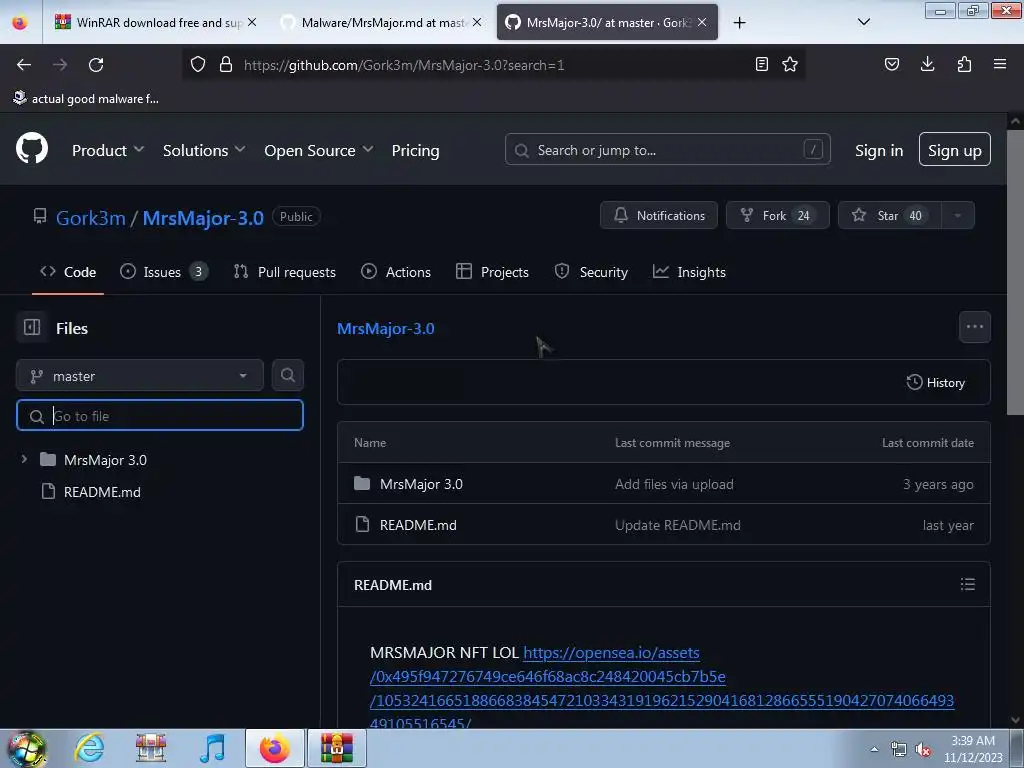View commit History
Viewport: 1024px width, 768px height.
tap(936, 383)
